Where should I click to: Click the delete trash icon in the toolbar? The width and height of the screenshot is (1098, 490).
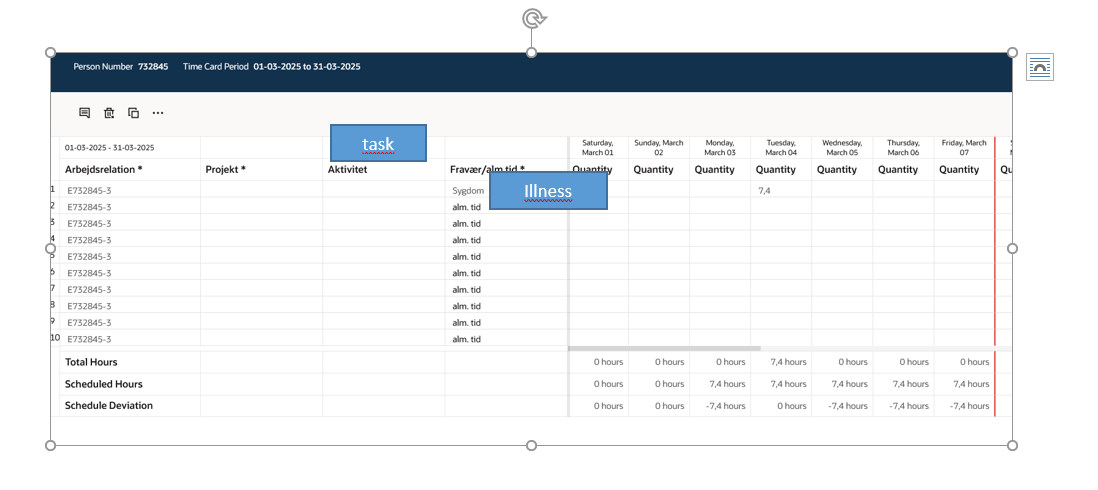click(x=109, y=113)
